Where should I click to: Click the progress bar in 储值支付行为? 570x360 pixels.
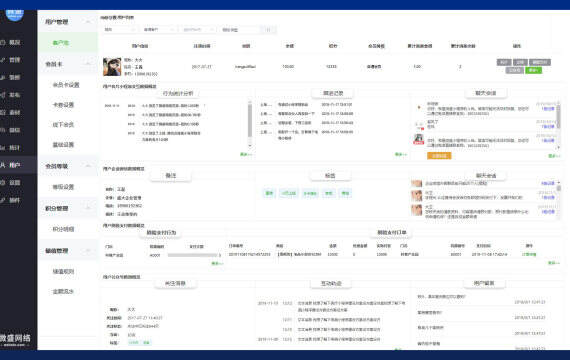pos(193,255)
